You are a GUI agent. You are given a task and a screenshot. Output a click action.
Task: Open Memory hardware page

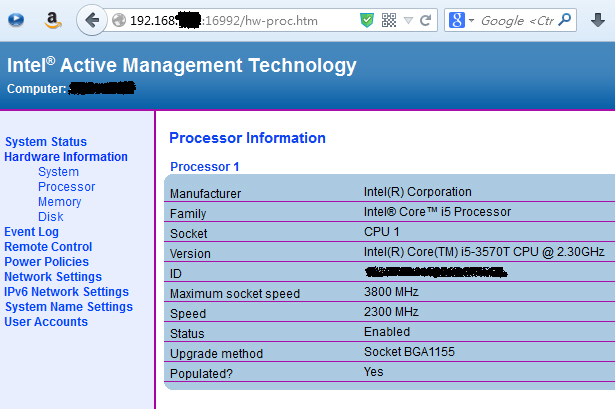tap(60, 202)
